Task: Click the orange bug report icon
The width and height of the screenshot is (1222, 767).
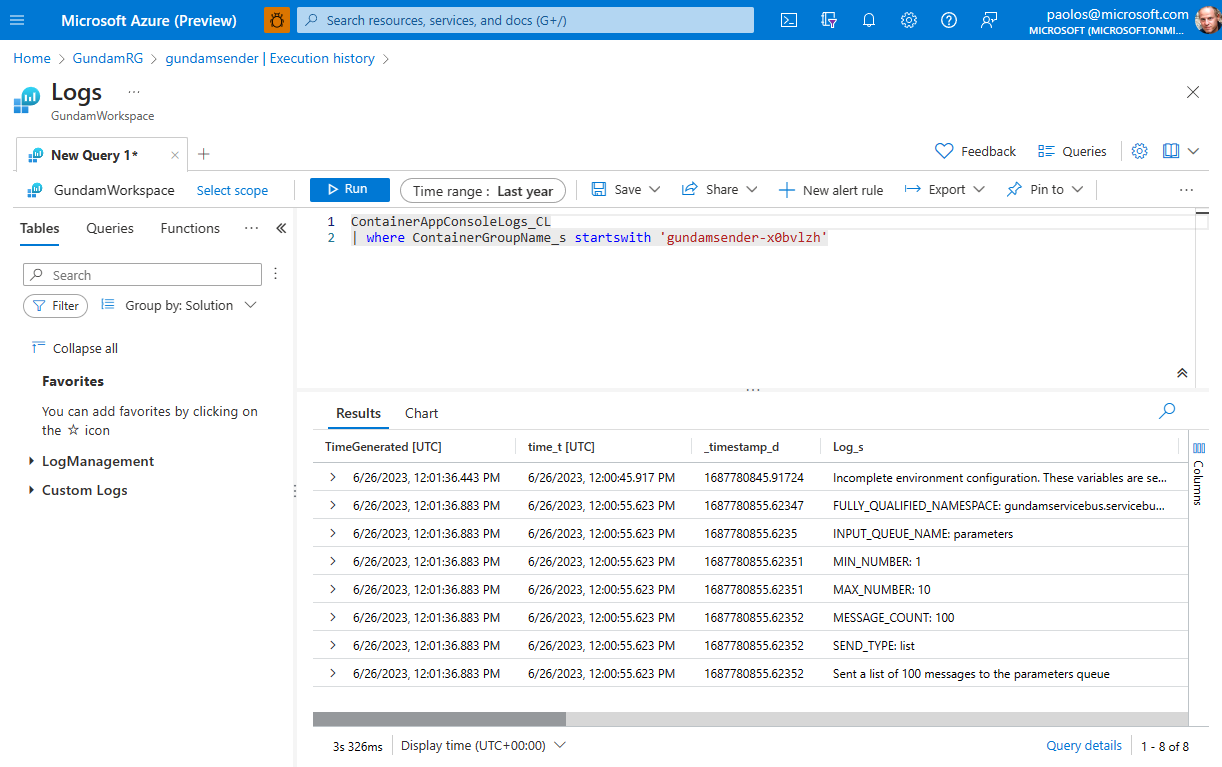Action: click(277, 20)
